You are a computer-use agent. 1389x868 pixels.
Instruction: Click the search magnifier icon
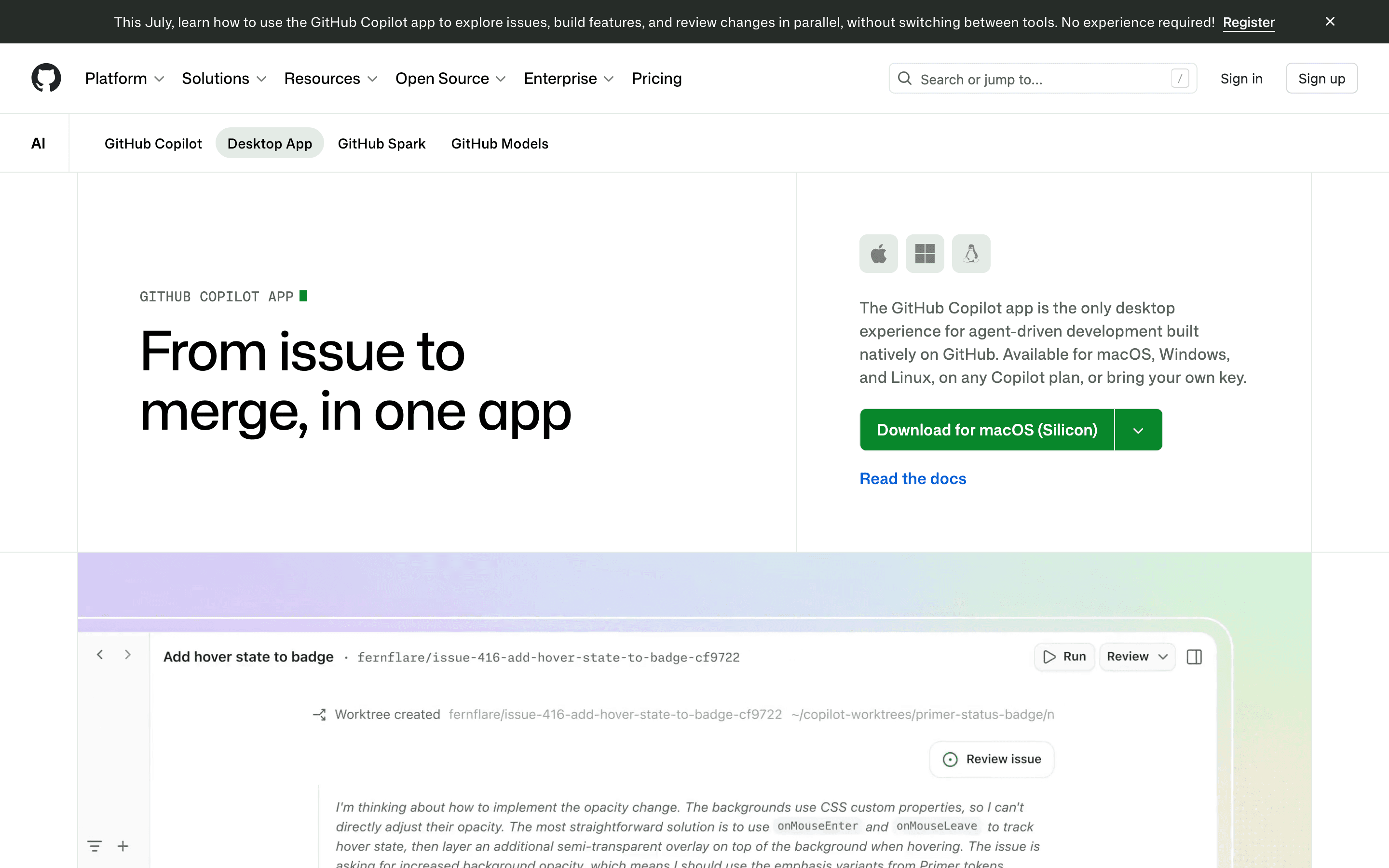[x=905, y=78]
